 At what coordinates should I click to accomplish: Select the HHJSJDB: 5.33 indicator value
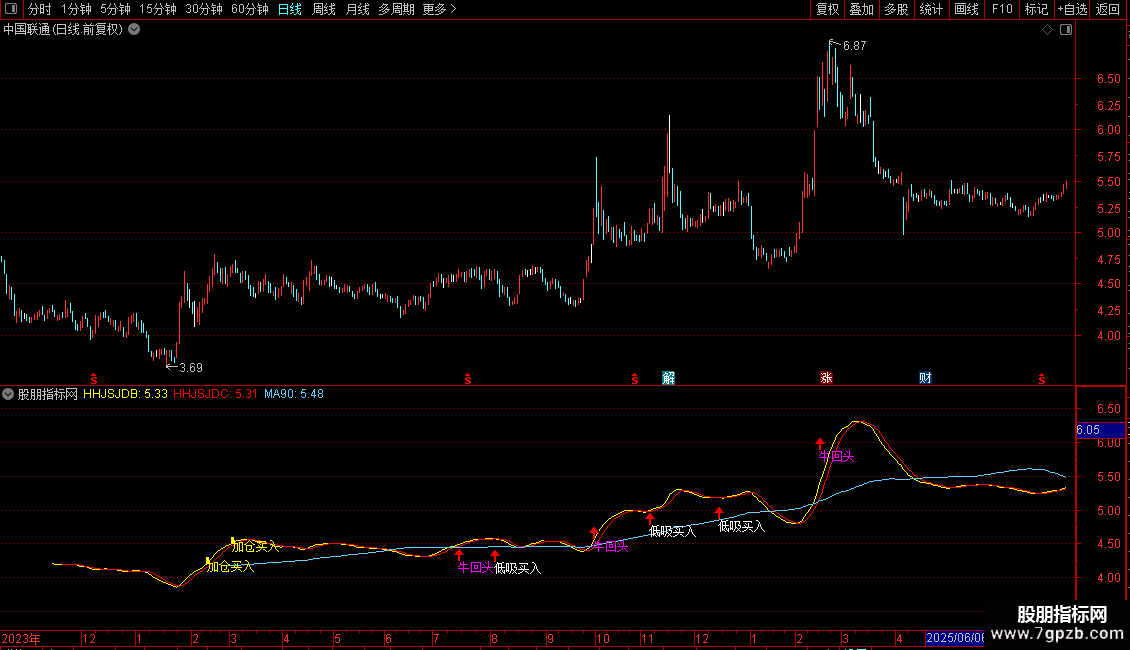point(125,394)
